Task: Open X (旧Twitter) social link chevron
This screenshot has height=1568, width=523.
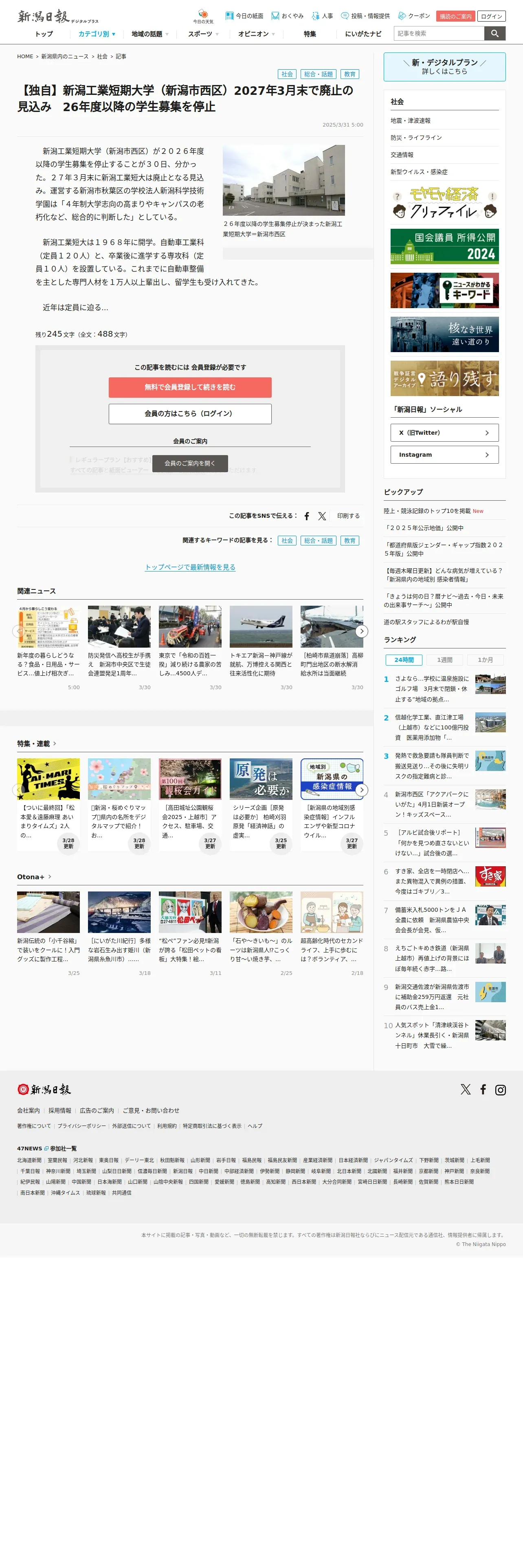Action: click(x=486, y=433)
